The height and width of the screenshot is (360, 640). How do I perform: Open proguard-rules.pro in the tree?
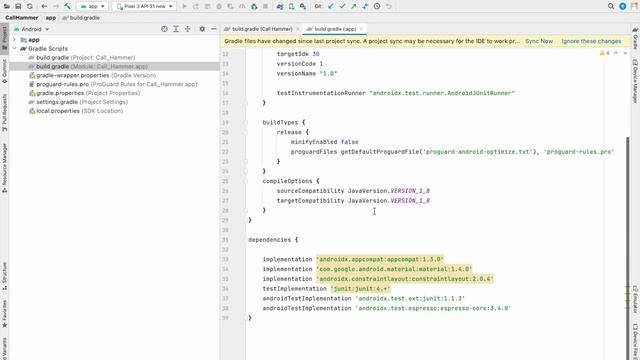pyautogui.click(x=113, y=84)
